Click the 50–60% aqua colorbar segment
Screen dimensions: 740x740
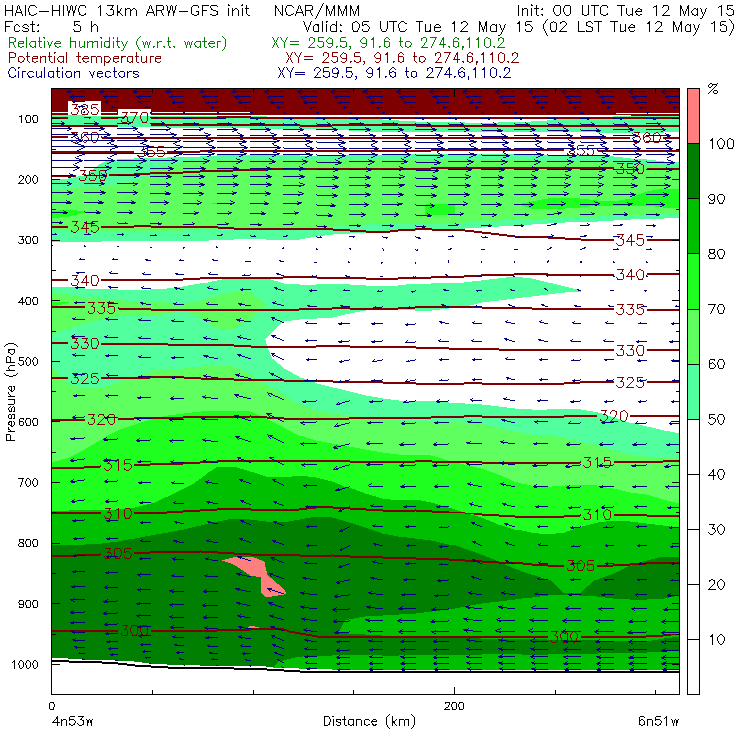tap(693, 392)
